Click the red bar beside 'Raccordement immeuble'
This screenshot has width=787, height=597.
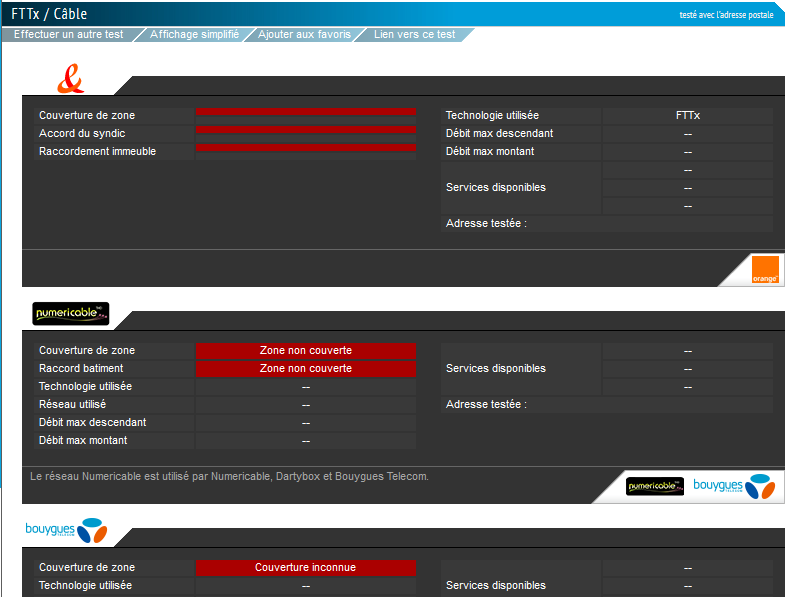click(305, 148)
